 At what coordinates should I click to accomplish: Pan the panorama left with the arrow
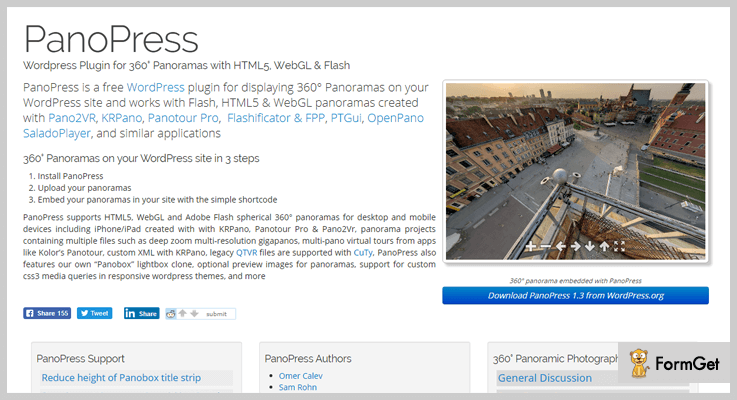tap(560, 246)
